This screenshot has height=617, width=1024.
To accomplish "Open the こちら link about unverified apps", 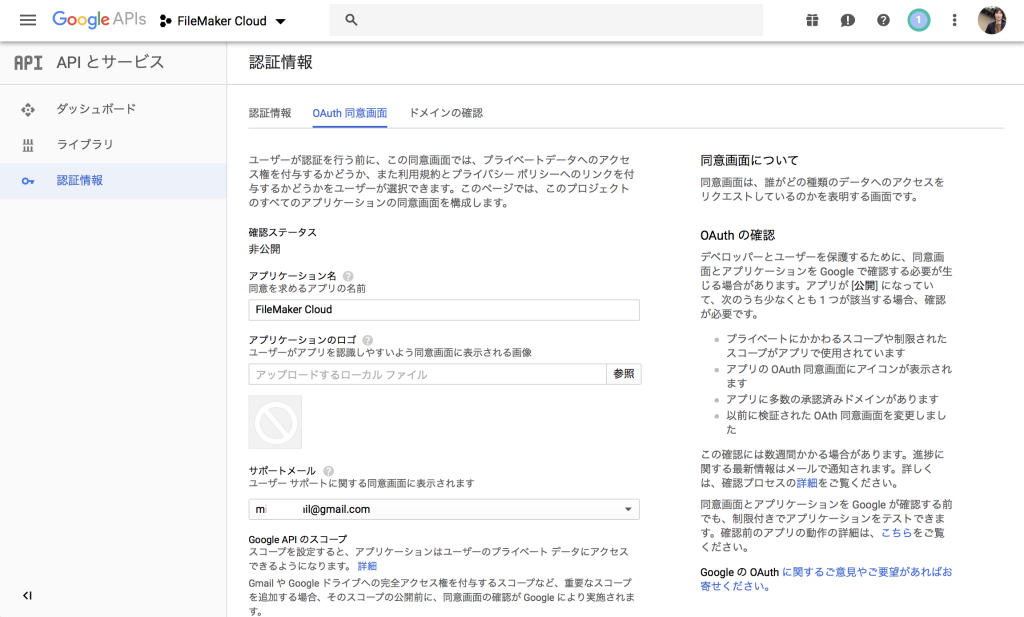I will 897,533.
